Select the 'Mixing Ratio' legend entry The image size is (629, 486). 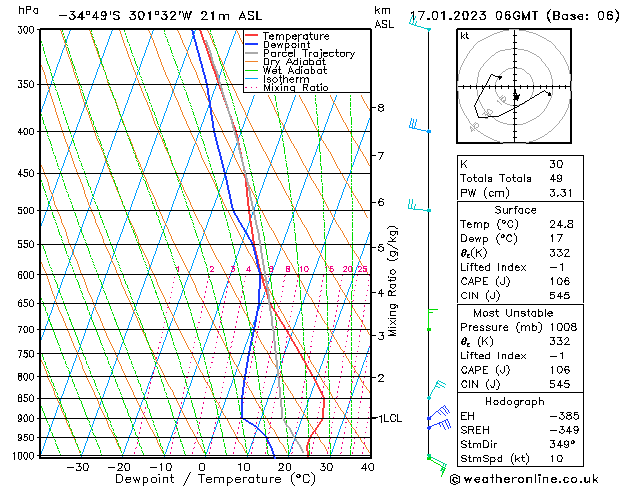296,88
